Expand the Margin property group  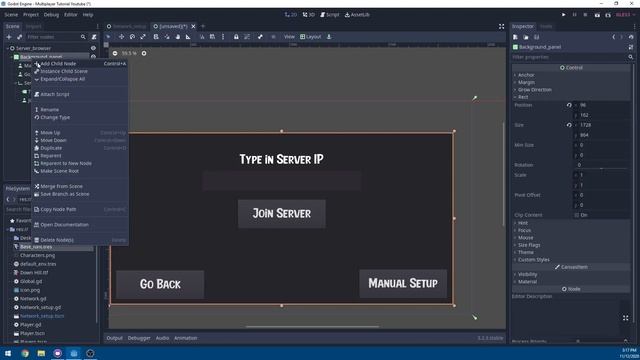pos(526,82)
